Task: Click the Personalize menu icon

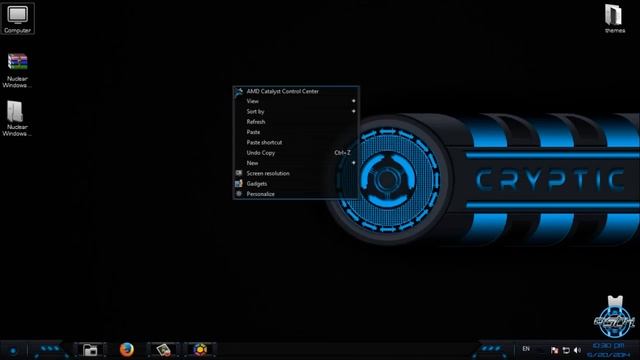Action: point(239,194)
